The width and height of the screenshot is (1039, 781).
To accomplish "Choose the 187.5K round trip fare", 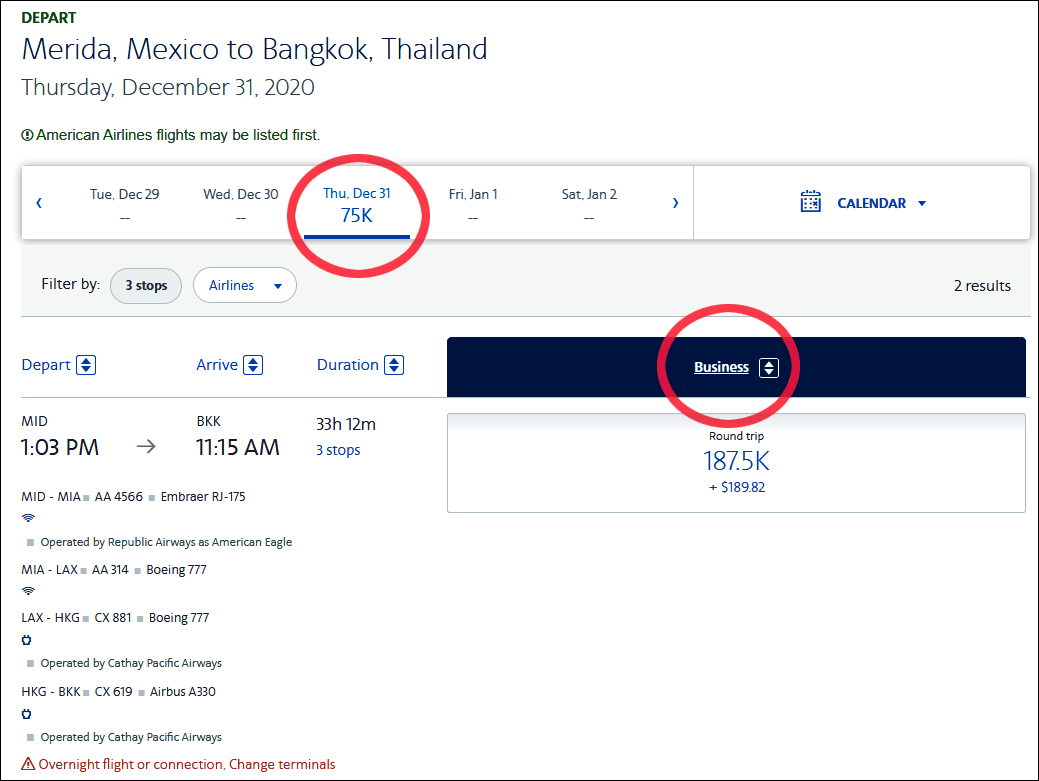I will click(x=736, y=463).
